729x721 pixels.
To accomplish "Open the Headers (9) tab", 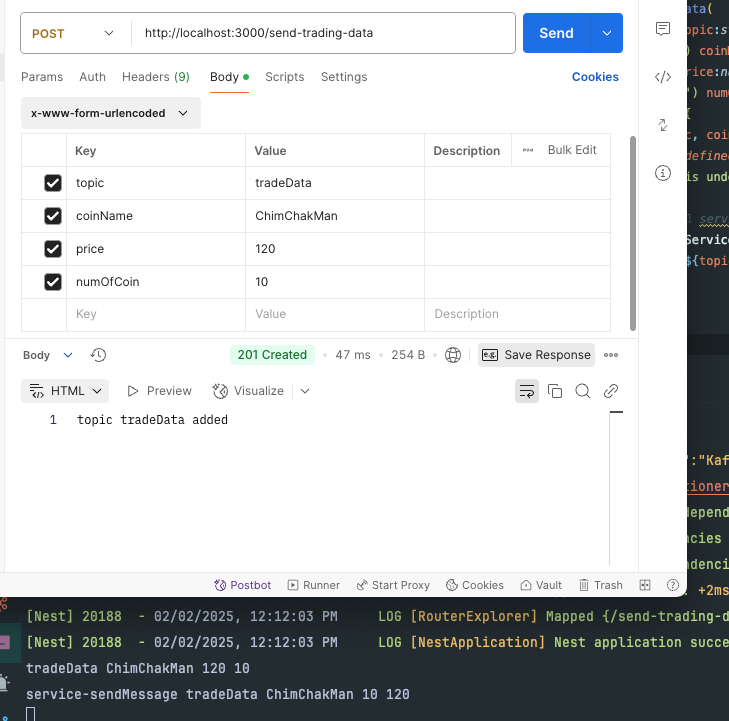I will [x=156, y=77].
